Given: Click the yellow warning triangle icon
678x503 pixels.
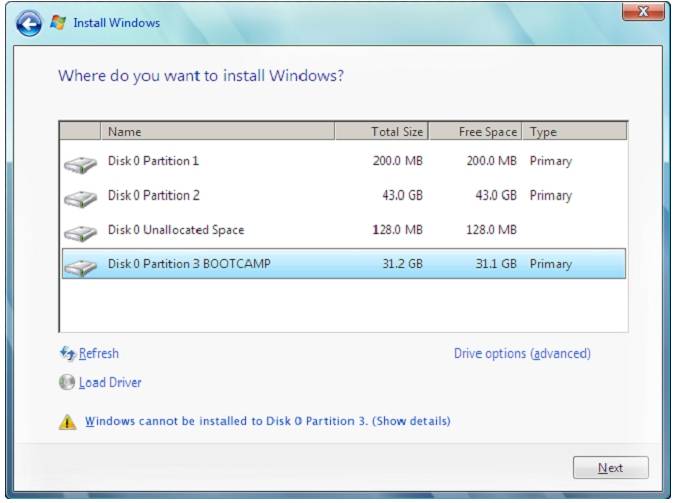Looking at the screenshot, I should pos(67,422).
